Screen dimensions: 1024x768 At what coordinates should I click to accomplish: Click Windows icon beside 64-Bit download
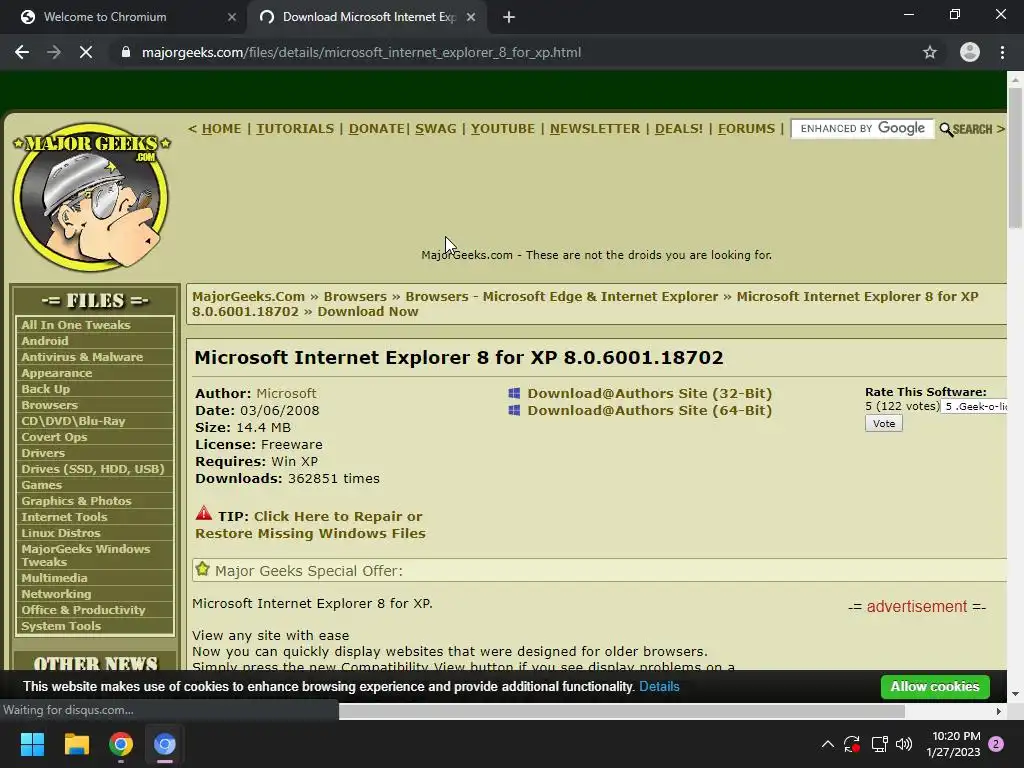514,410
